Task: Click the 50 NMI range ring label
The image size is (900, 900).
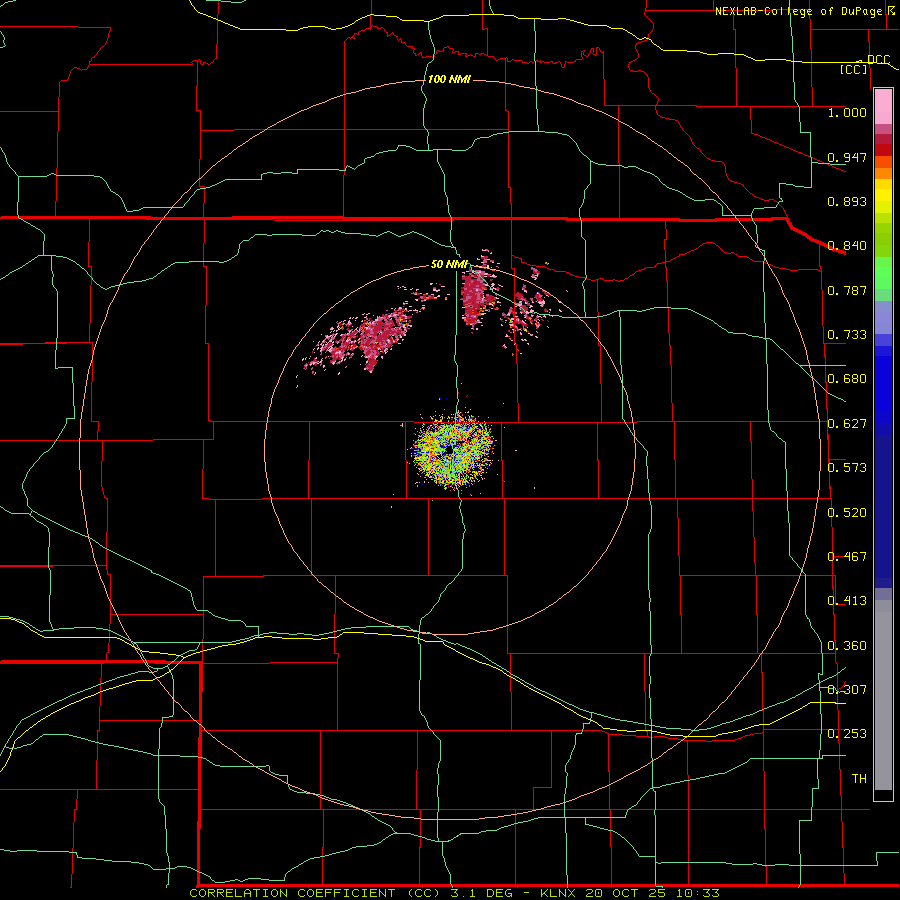Action: coord(449,265)
